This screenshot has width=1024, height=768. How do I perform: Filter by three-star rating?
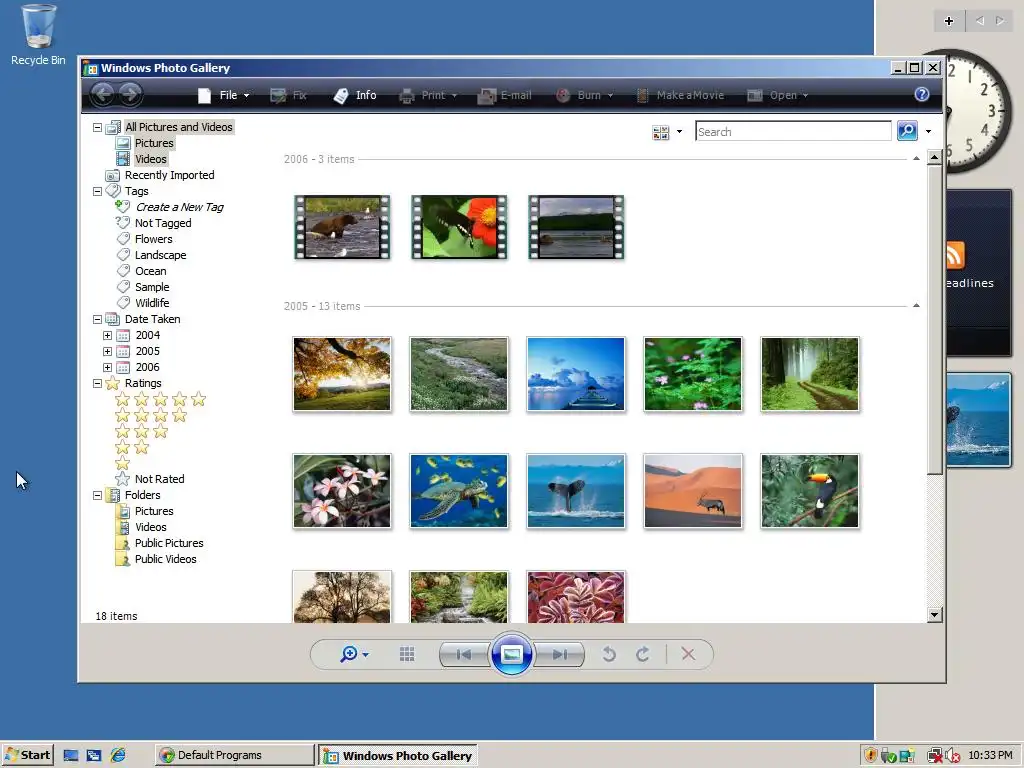142,431
